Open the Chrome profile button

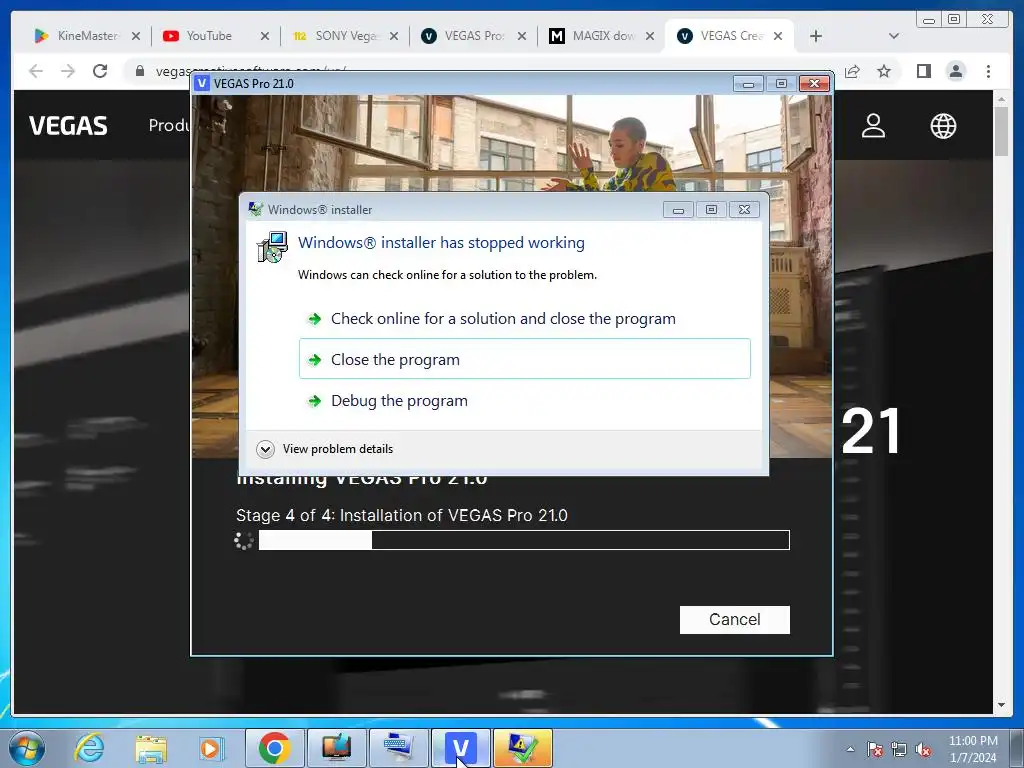tap(955, 71)
